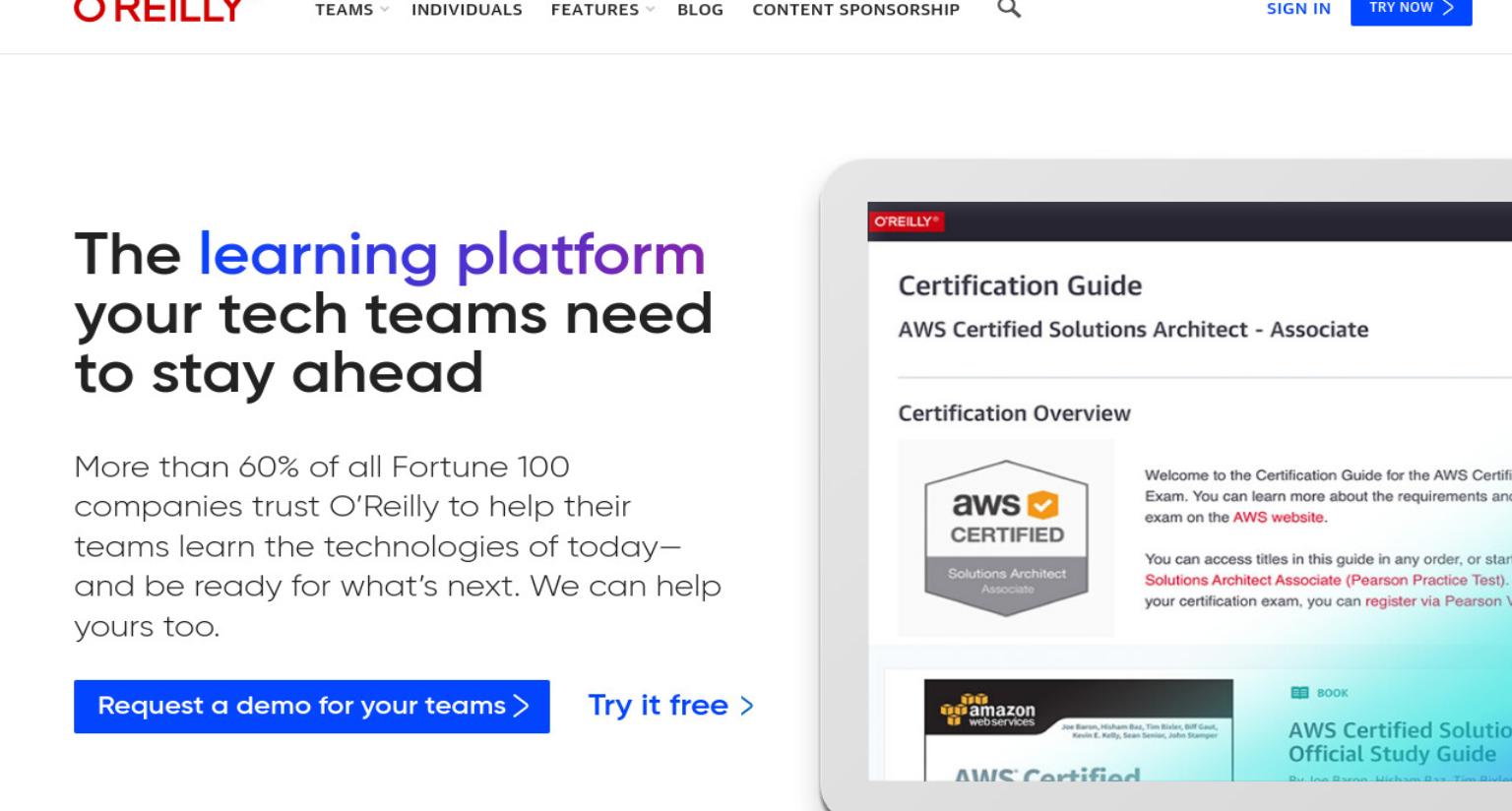The height and width of the screenshot is (811, 1512).
Task: Click 'More than 60% of all Fortune 100' text
Action: (322, 467)
